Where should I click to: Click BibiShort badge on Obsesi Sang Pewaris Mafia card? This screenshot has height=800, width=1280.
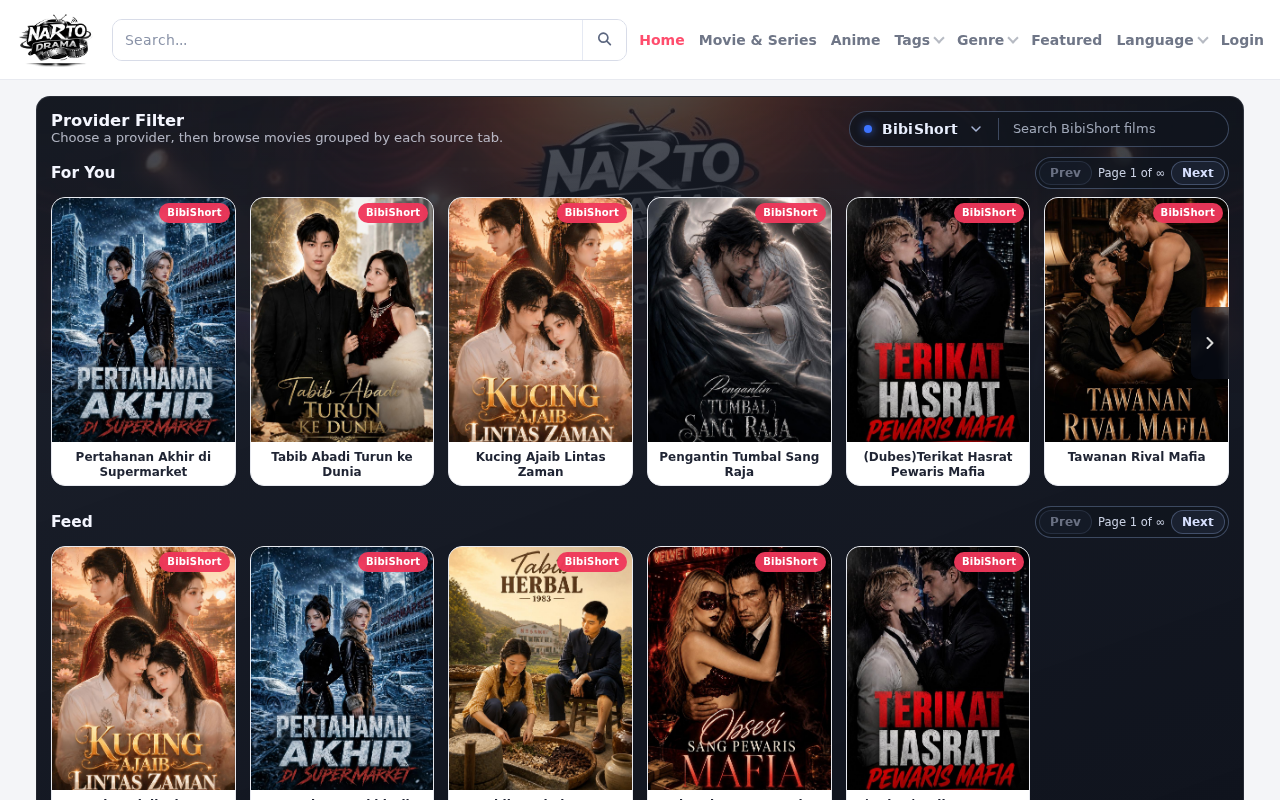point(790,562)
